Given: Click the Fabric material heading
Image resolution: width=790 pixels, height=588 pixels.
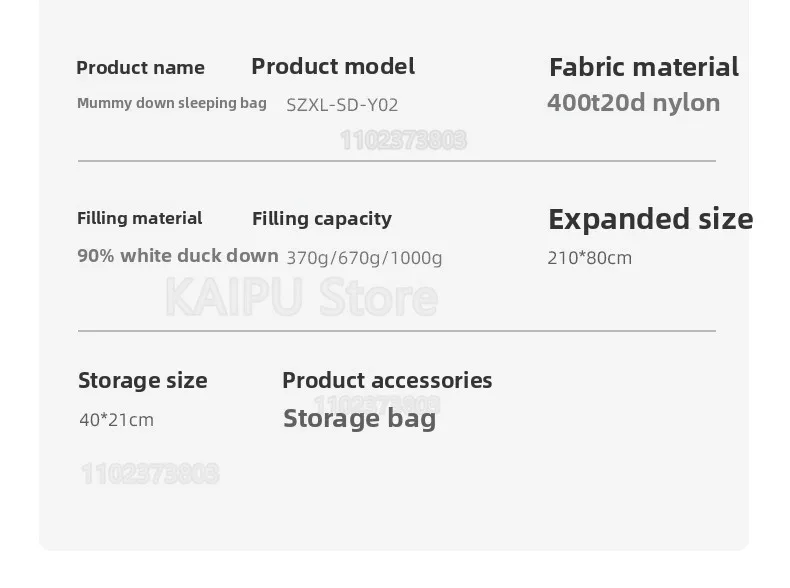Looking at the screenshot, I should click(644, 67).
